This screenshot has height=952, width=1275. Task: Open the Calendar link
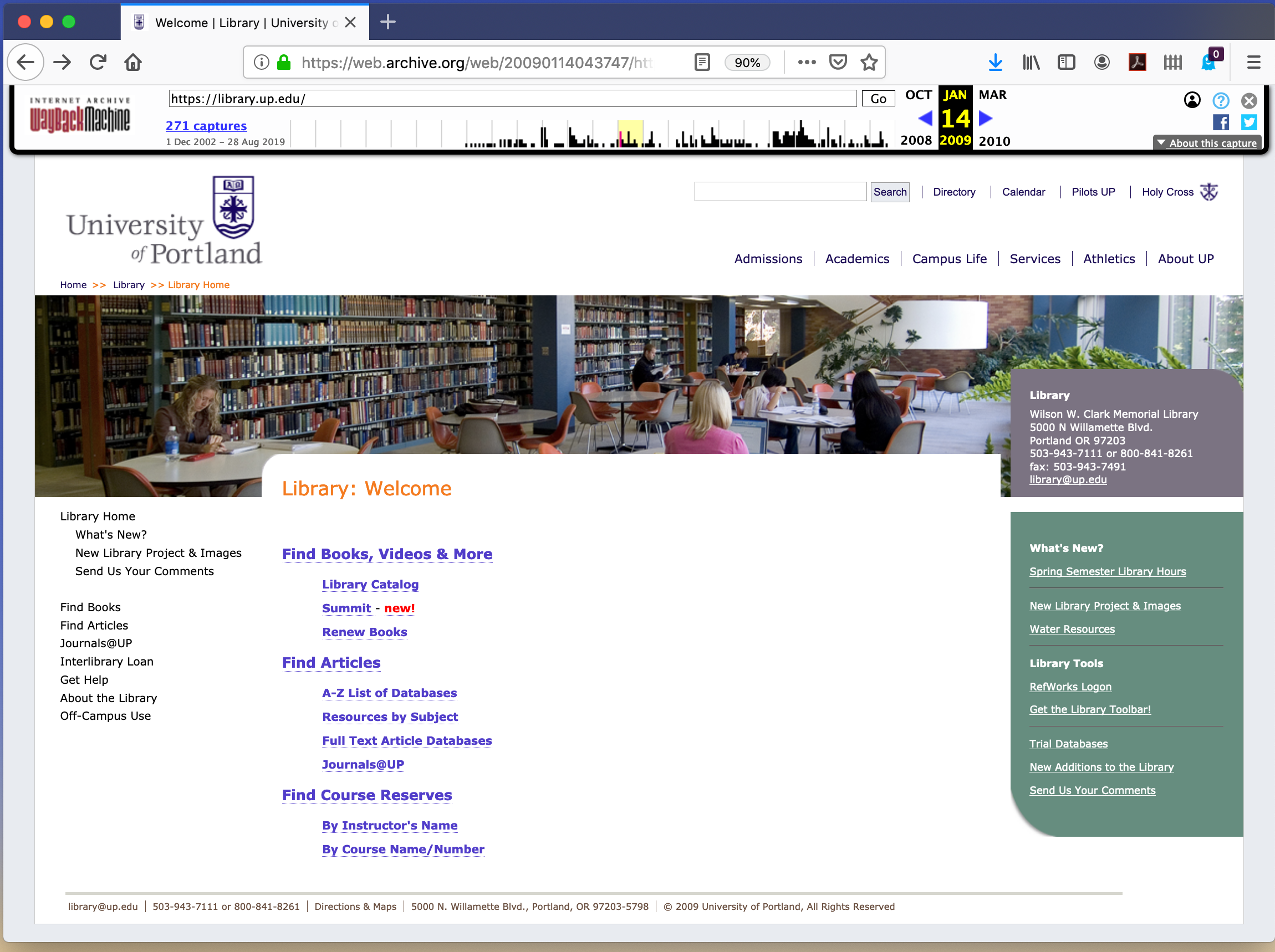click(x=1023, y=192)
